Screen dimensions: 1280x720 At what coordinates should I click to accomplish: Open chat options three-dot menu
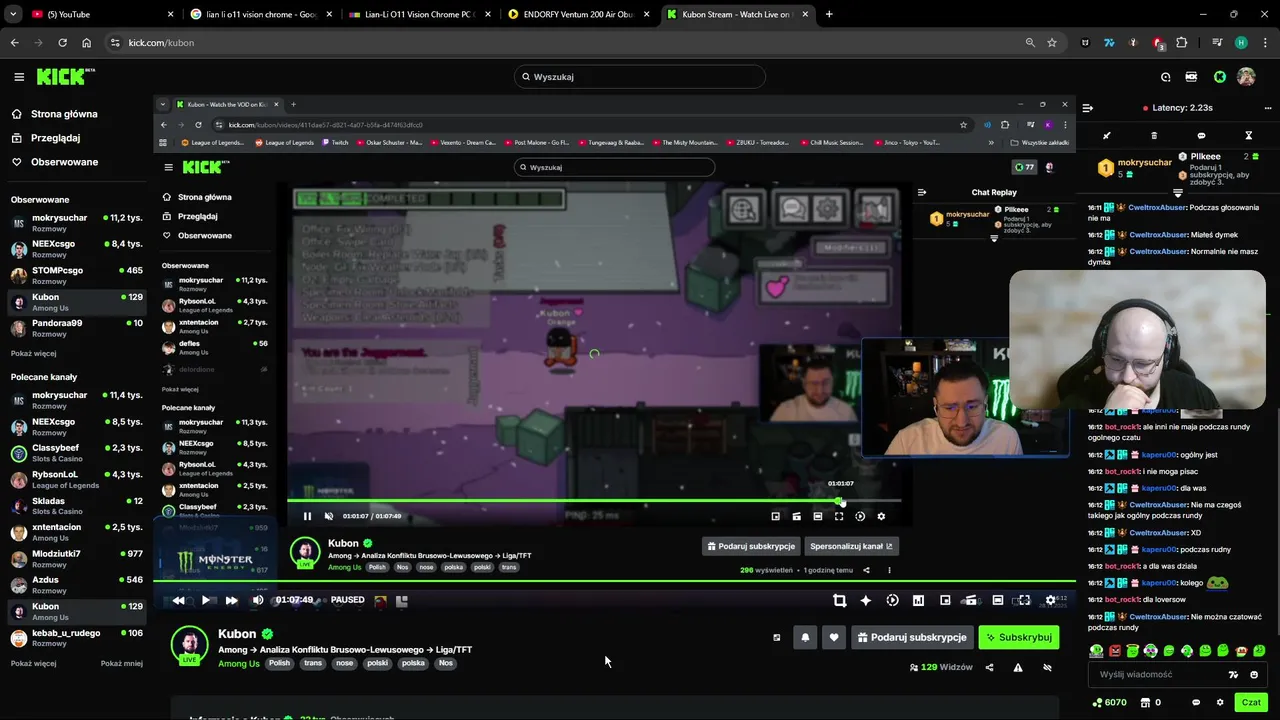point(1268,107)
